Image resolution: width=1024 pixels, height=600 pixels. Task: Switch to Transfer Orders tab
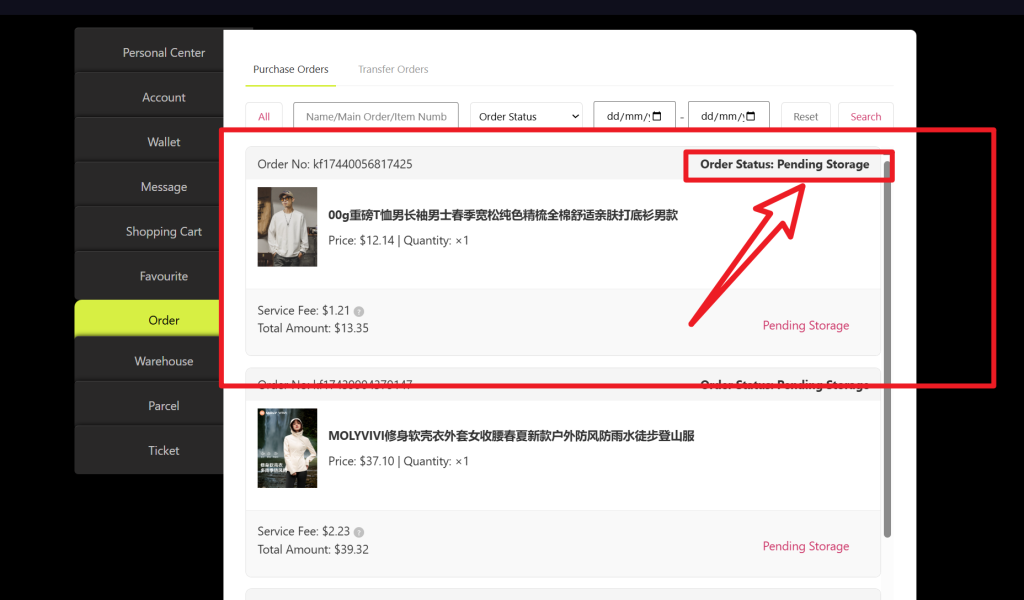[393, 69]
